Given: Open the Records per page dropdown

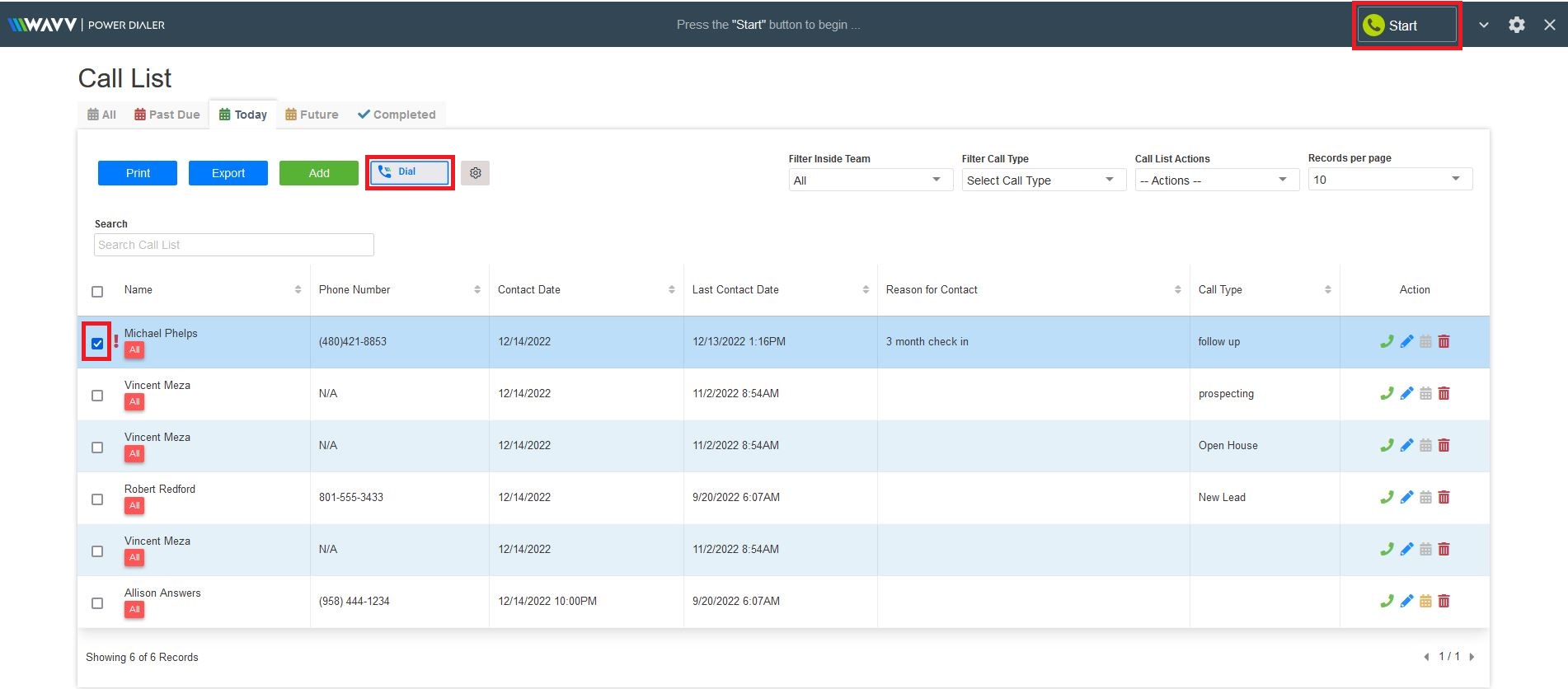Looking at the screenshot, I should [x=1390, y=179].
